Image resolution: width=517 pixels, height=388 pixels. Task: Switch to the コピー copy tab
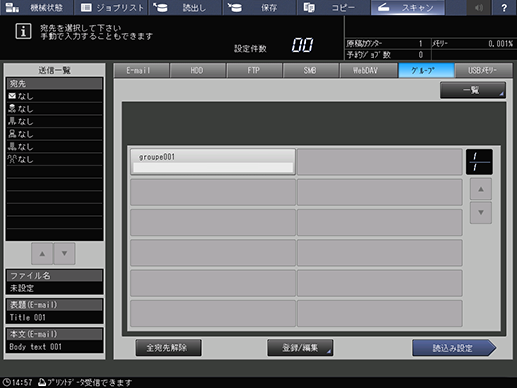click(334, 7)
